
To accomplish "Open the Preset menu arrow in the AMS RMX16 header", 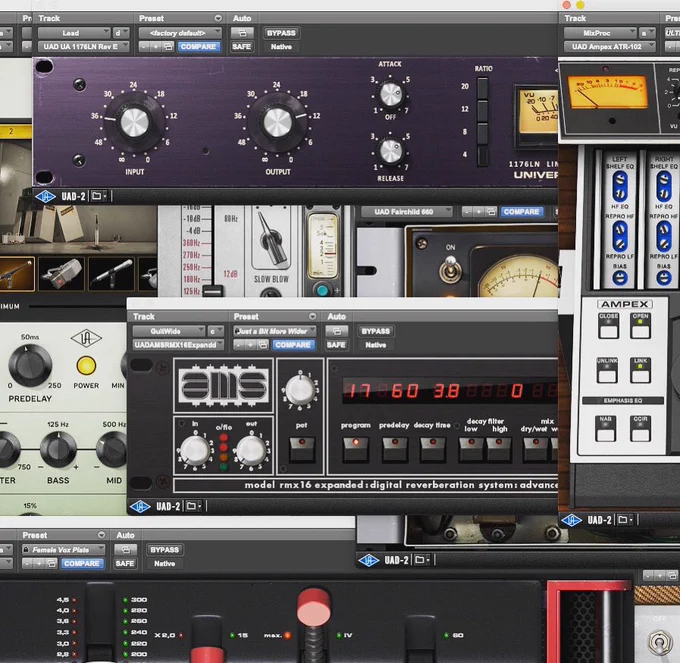I will 312,317.
